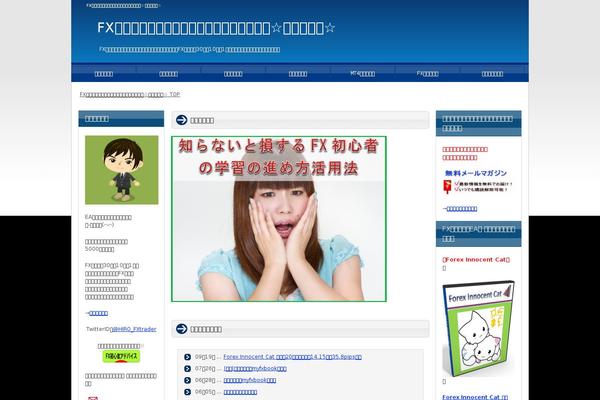Image resolution: width=600 pixels, height=400 pixels.
Task: Open the FX navigation item right of MT4
Action: (427, 73)
